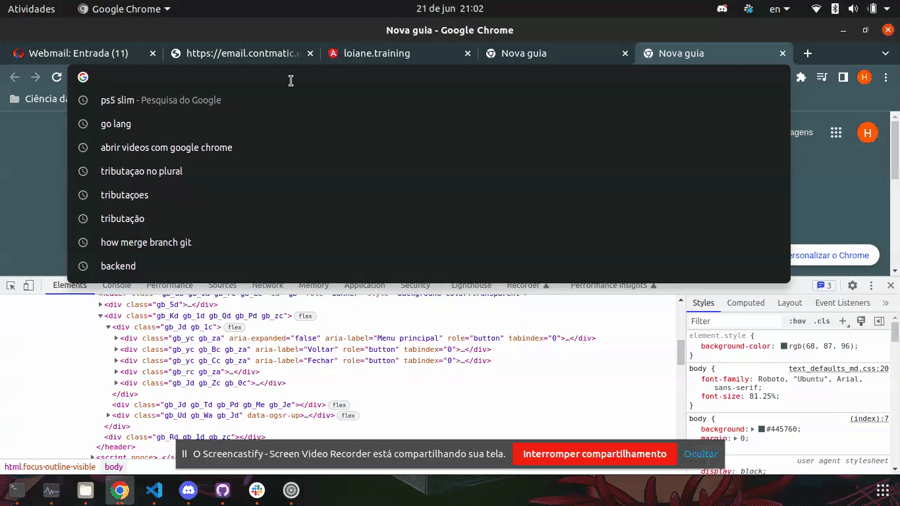Open the Layout tab in Styles pane
The height and width of the screenshot is (506, 900).
(789, 303)
